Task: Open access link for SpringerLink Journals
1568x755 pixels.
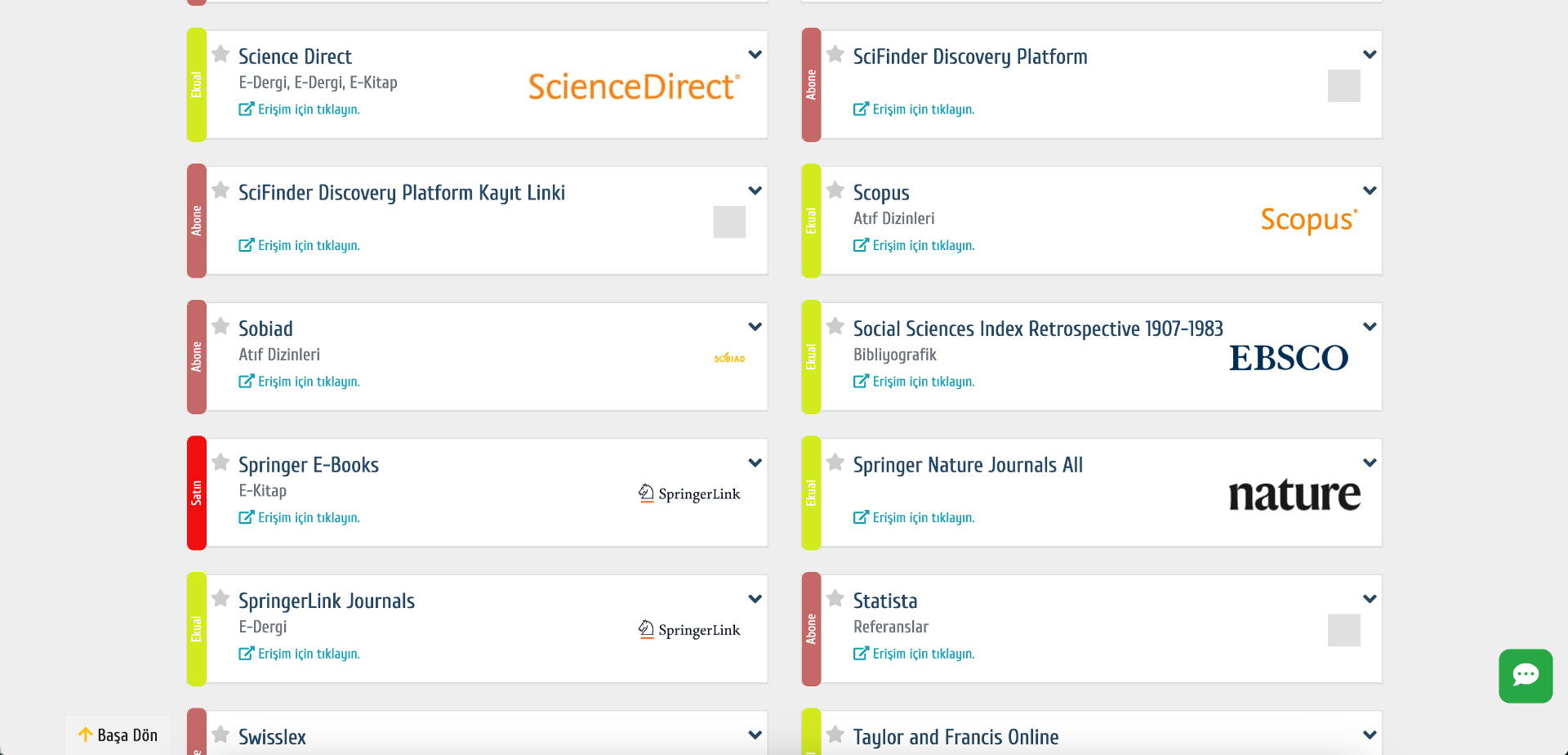Action: point(308,654)
